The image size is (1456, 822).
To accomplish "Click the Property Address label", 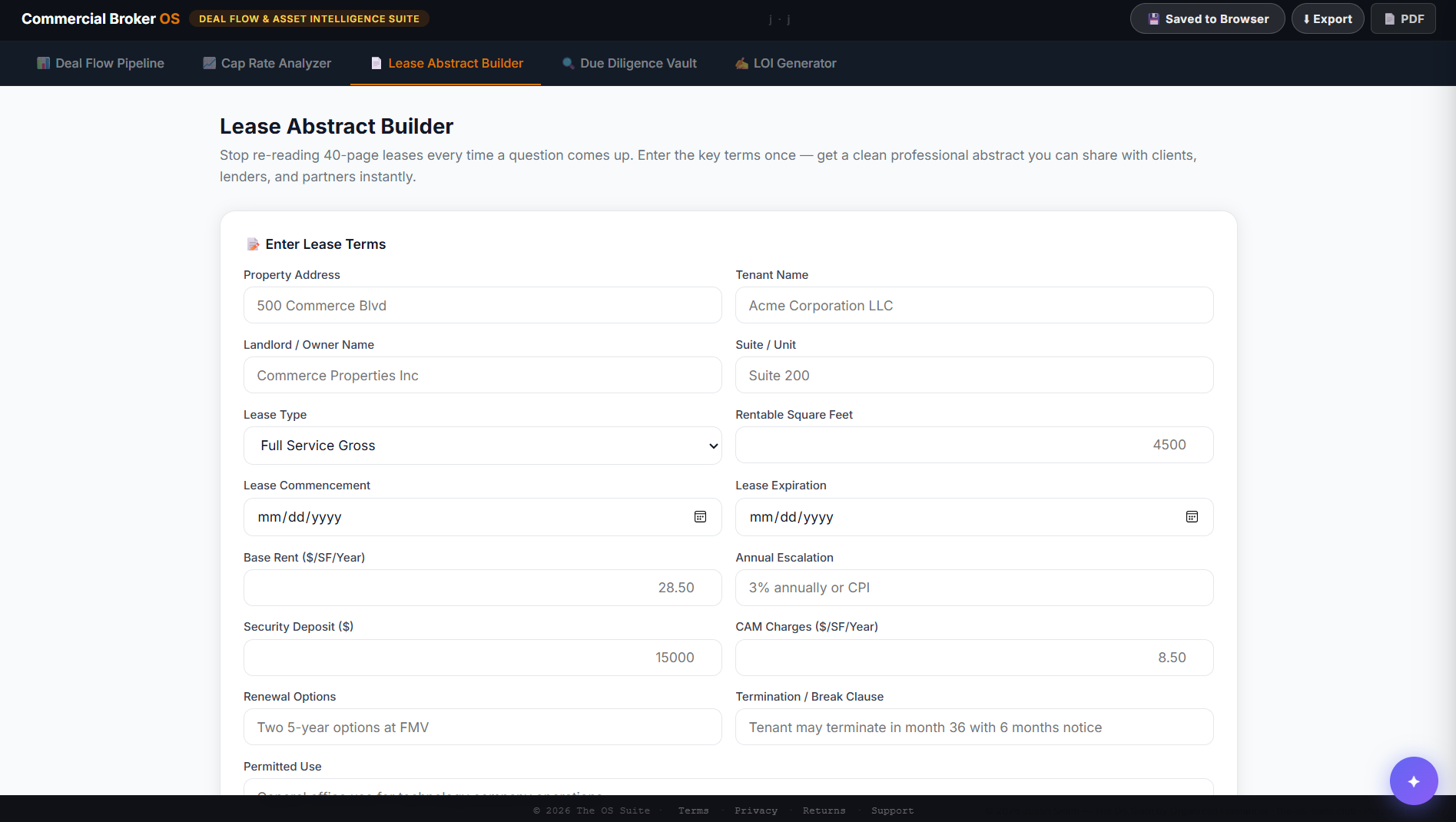I will pos(291,275).
